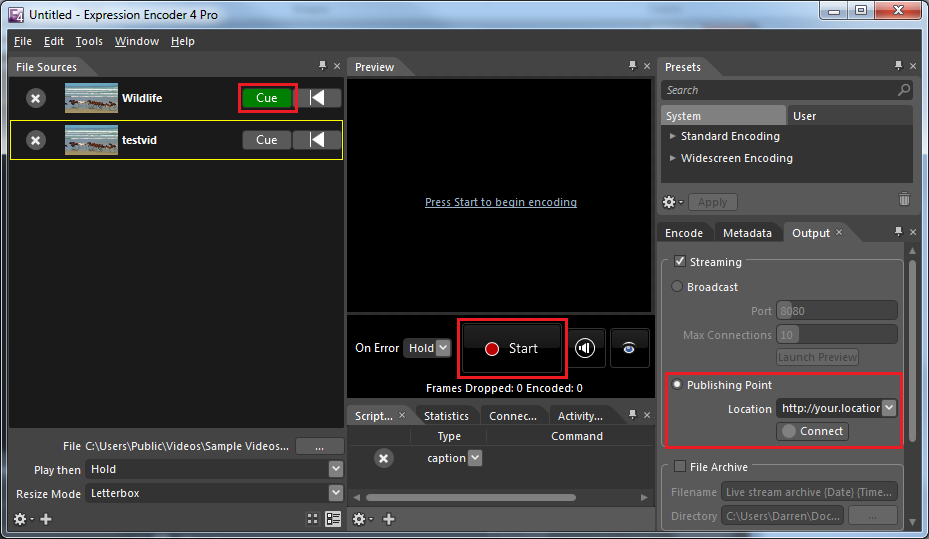Image resolution: width=929 pixels, height=539 pixels.
Task: Click the Script panel horizontal scrollbar
Action: click(x=471, y=498)
